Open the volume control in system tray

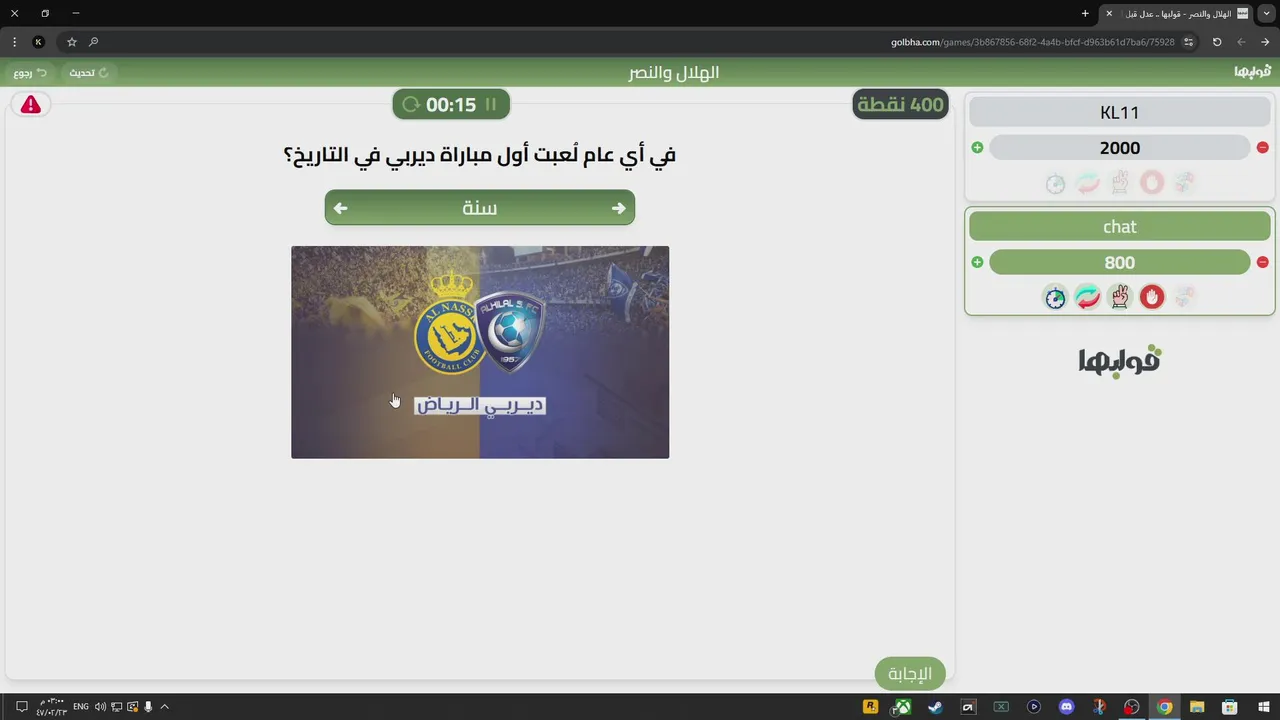click(x=100, y=707)
